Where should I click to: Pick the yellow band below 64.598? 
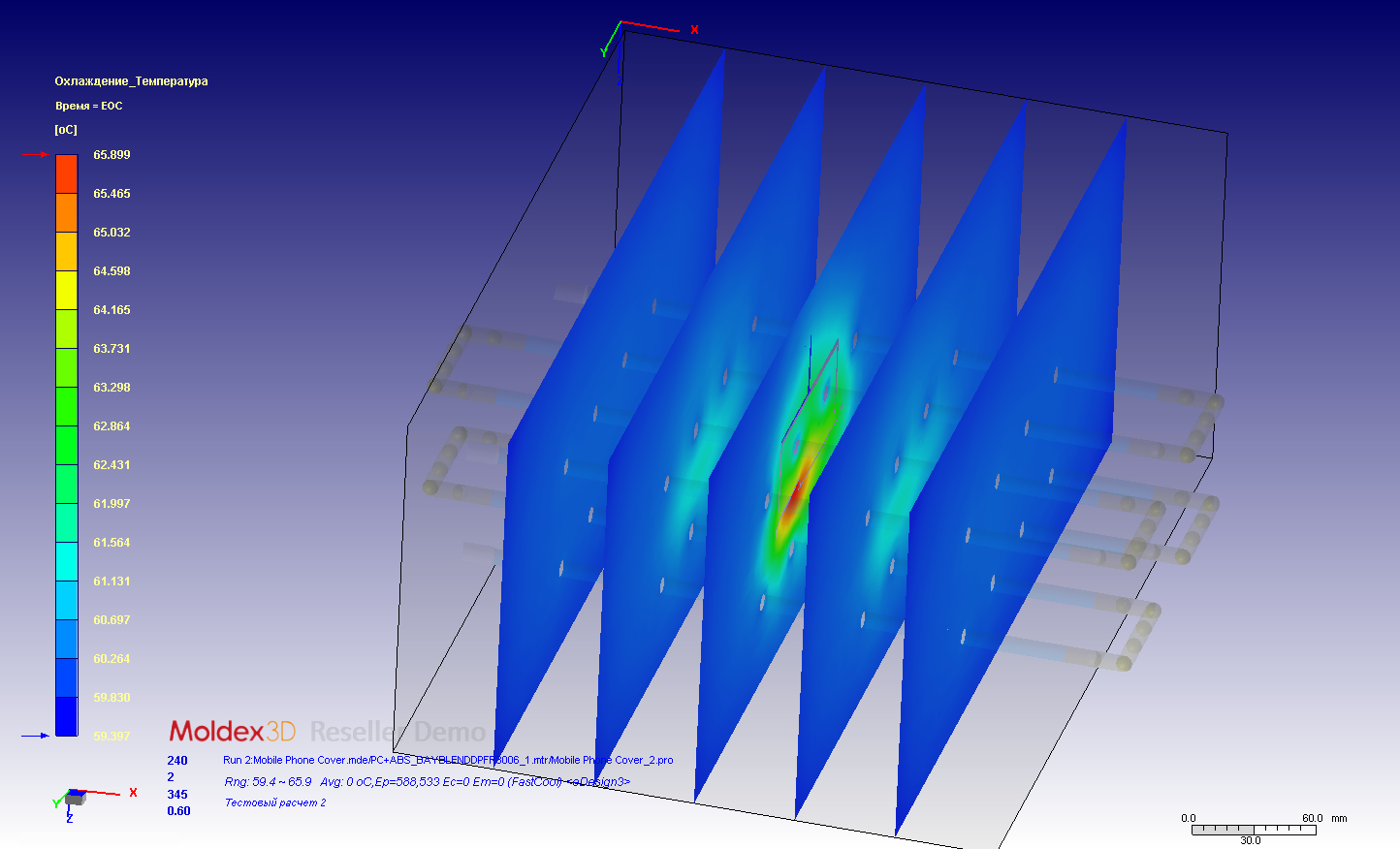(x=66, y=290)
